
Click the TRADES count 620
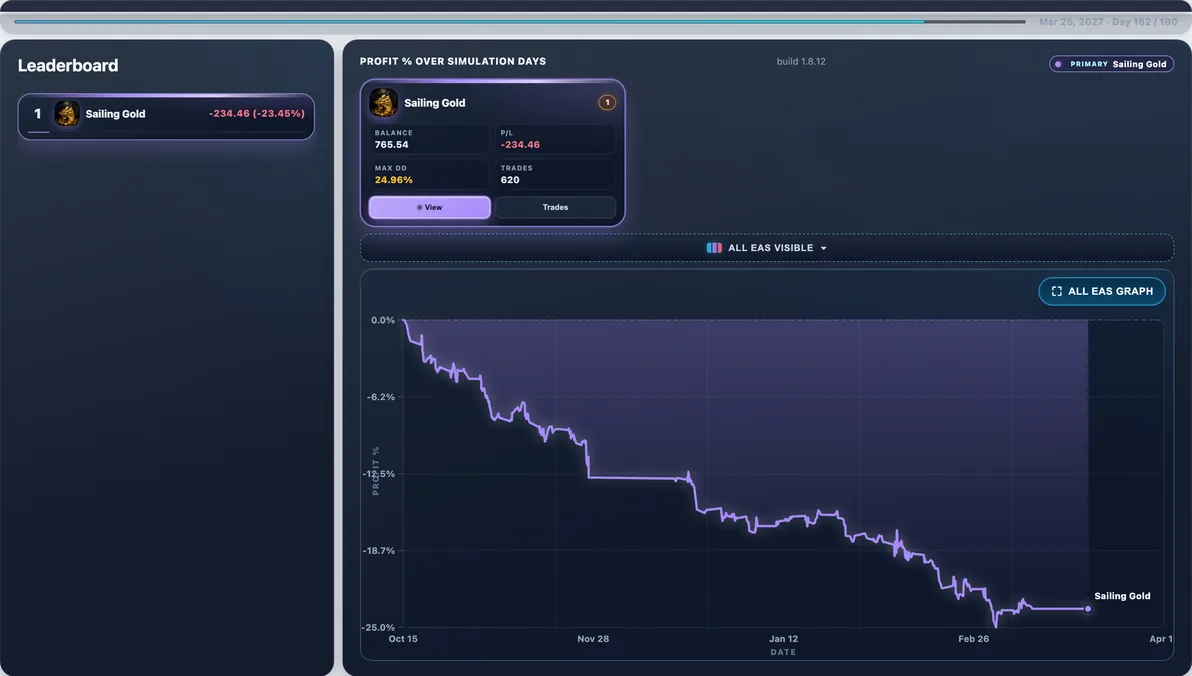510,180
